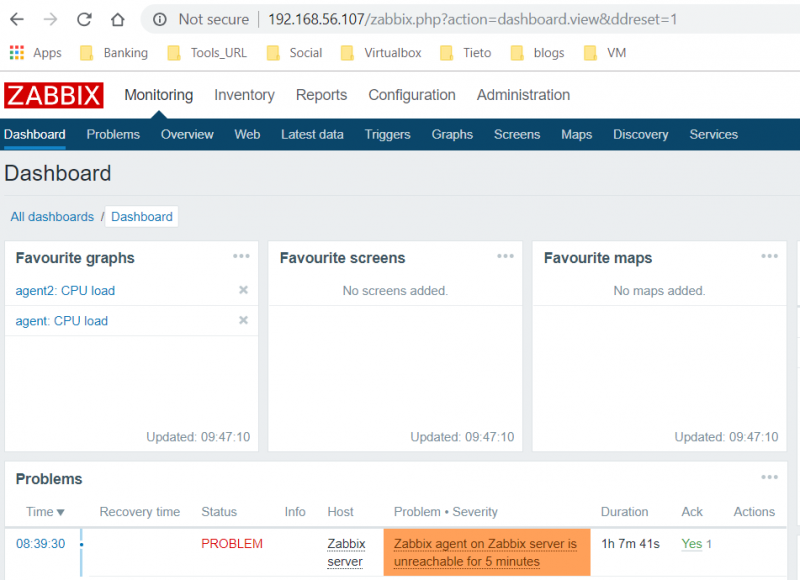The image size is (800, 580).
Task: Open the Triggers tab
Action: coord(387,134)
